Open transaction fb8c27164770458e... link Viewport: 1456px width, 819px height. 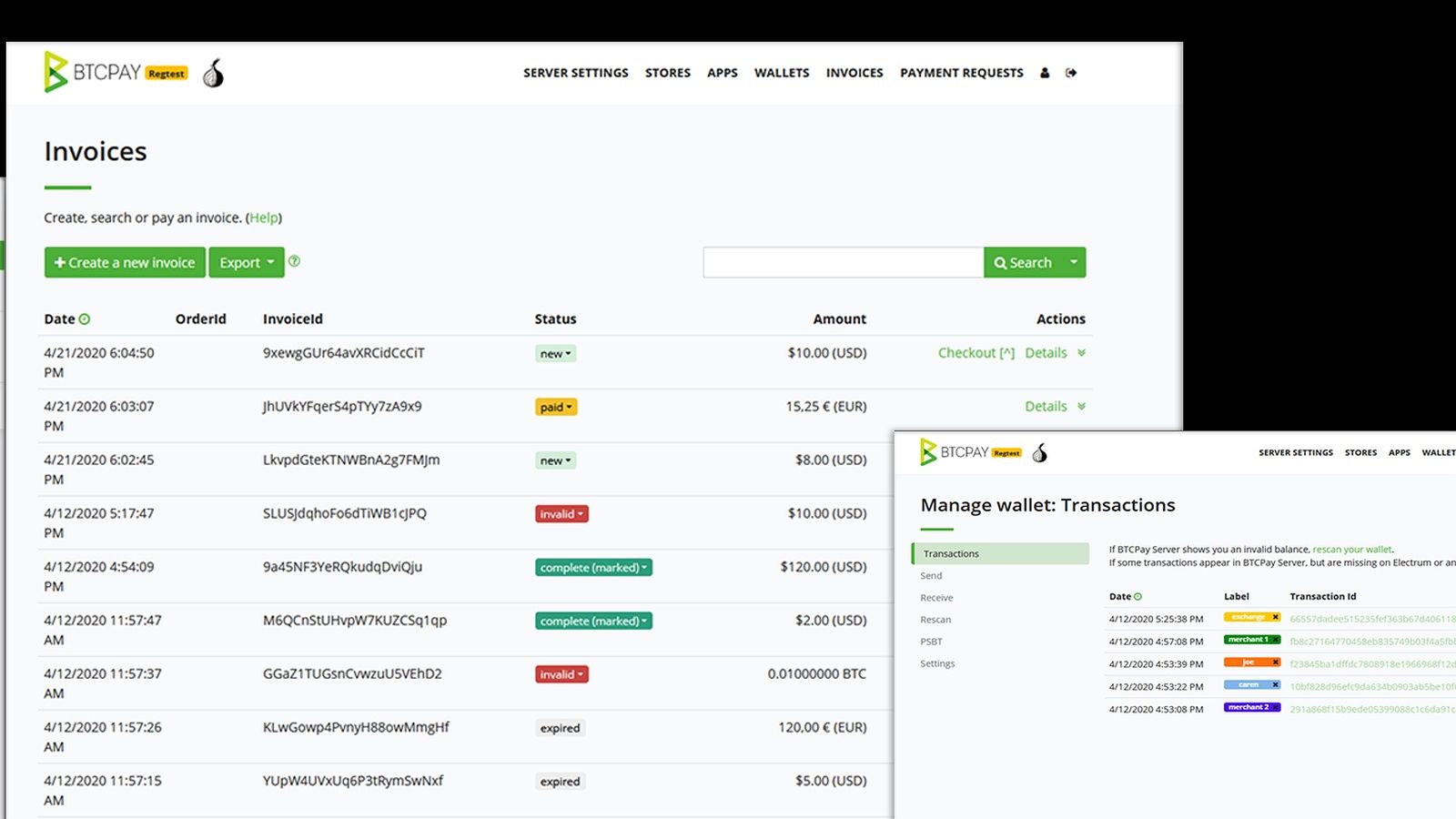coord(1372,642)
